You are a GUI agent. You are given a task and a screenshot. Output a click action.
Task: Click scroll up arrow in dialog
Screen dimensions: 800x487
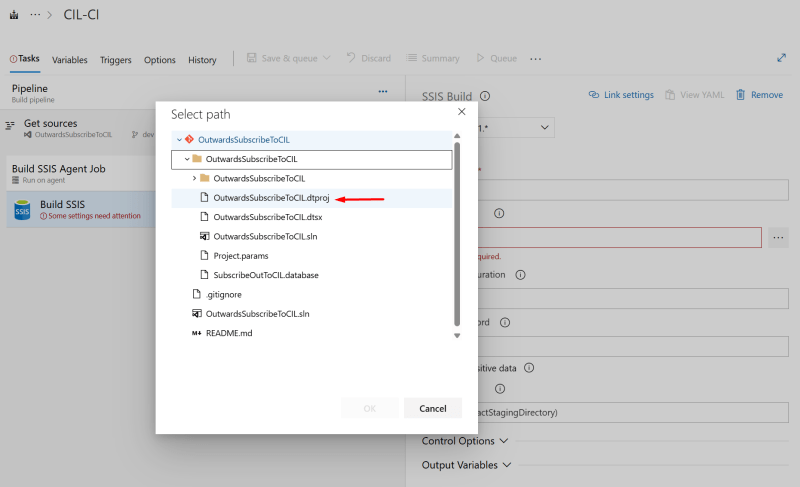click(457, 136)
